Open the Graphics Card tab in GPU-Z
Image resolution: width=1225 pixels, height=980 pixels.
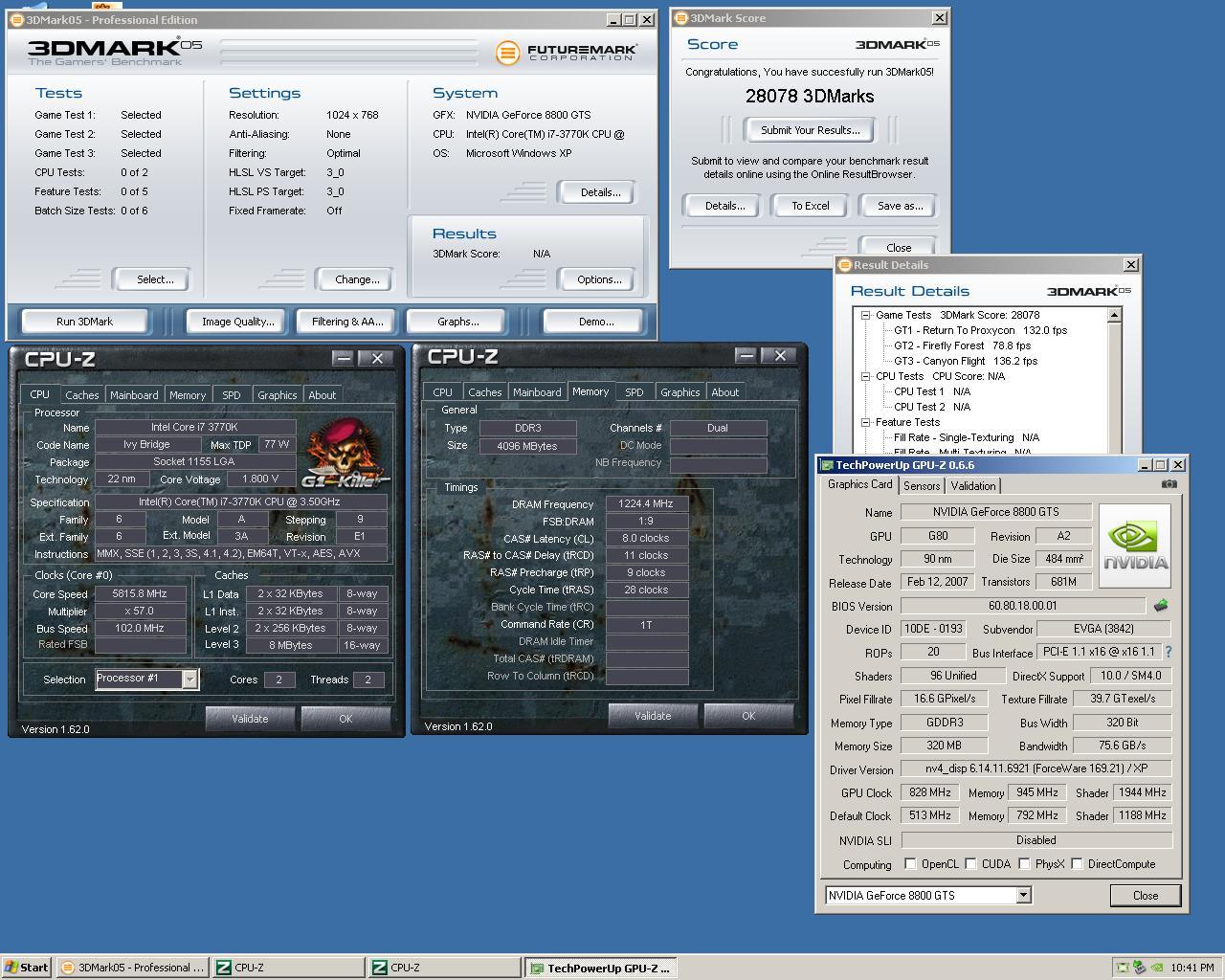click(859, 484)
